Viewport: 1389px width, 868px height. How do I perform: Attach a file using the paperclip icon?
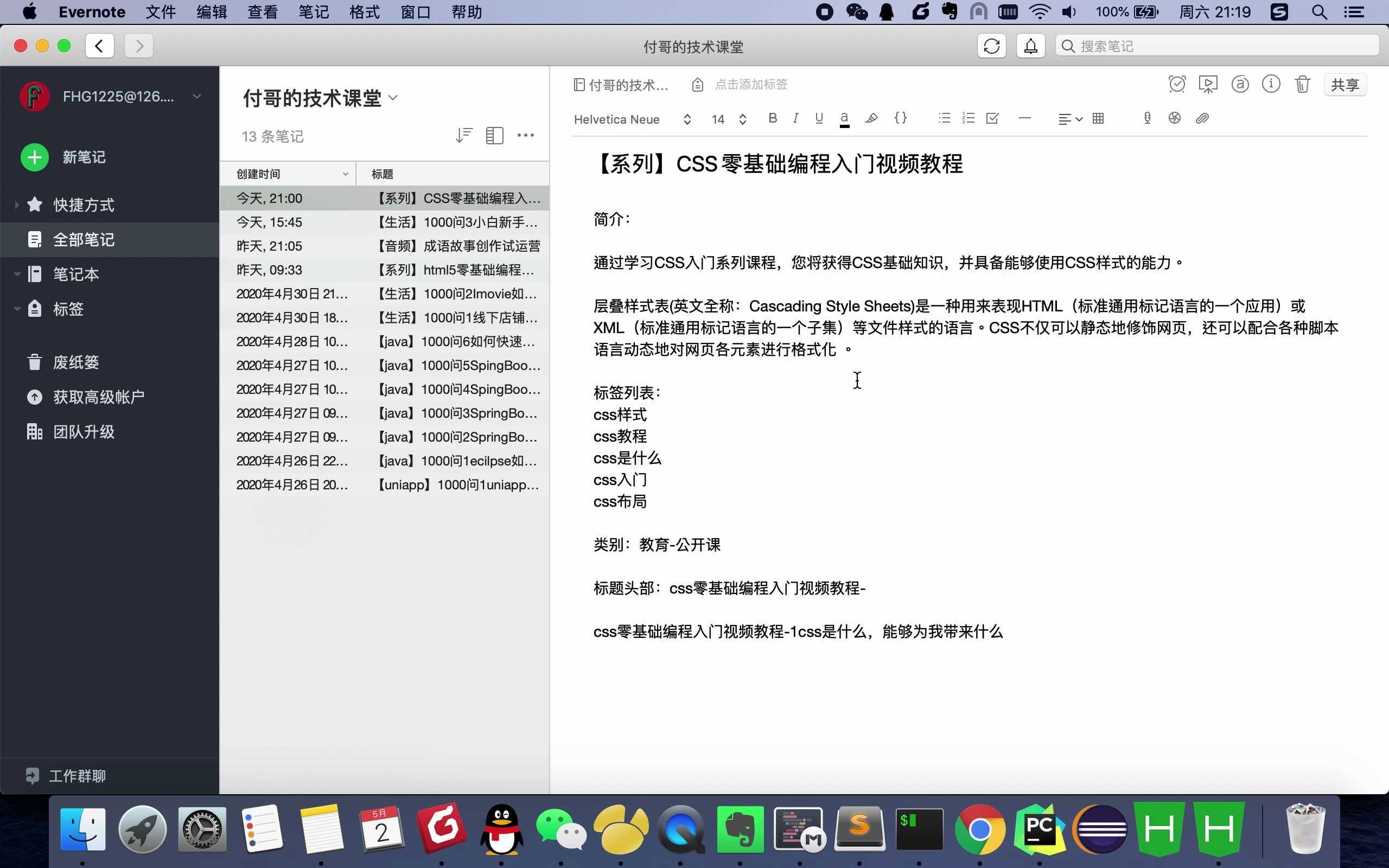click(1202, 118)
